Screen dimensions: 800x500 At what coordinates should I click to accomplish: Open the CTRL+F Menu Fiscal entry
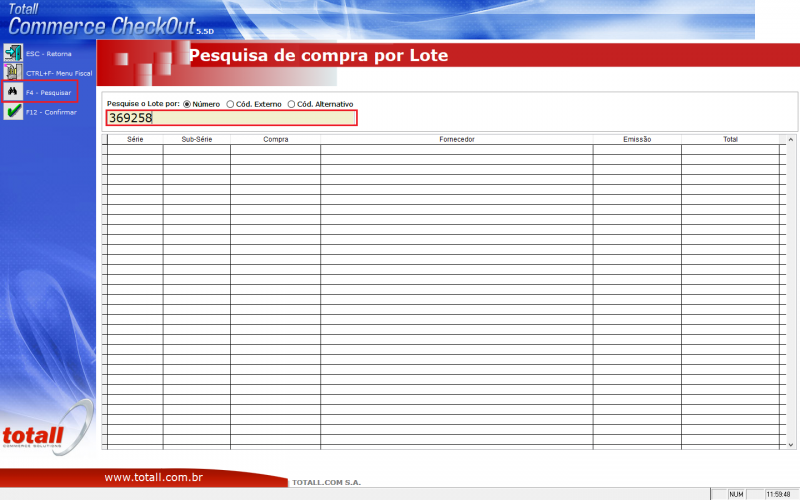59,73
